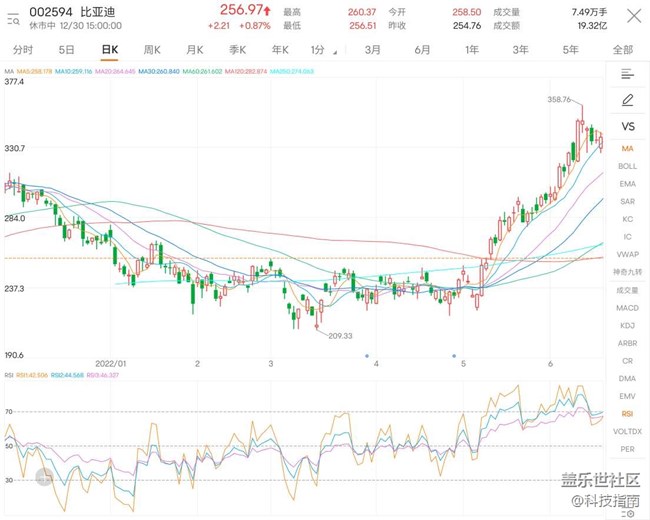Image resolution: width=650 pixels, height=520 pixels.
Task: Click the 358.76 high price marker
Action: pyautogui.click(x=560, y=100)
